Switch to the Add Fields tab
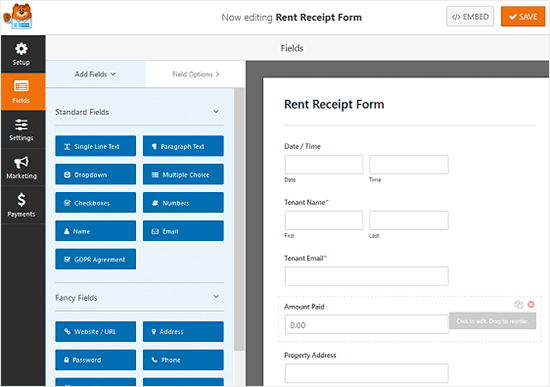The height and width of the screenshot is (387, 550). click(x=95, y=74)
